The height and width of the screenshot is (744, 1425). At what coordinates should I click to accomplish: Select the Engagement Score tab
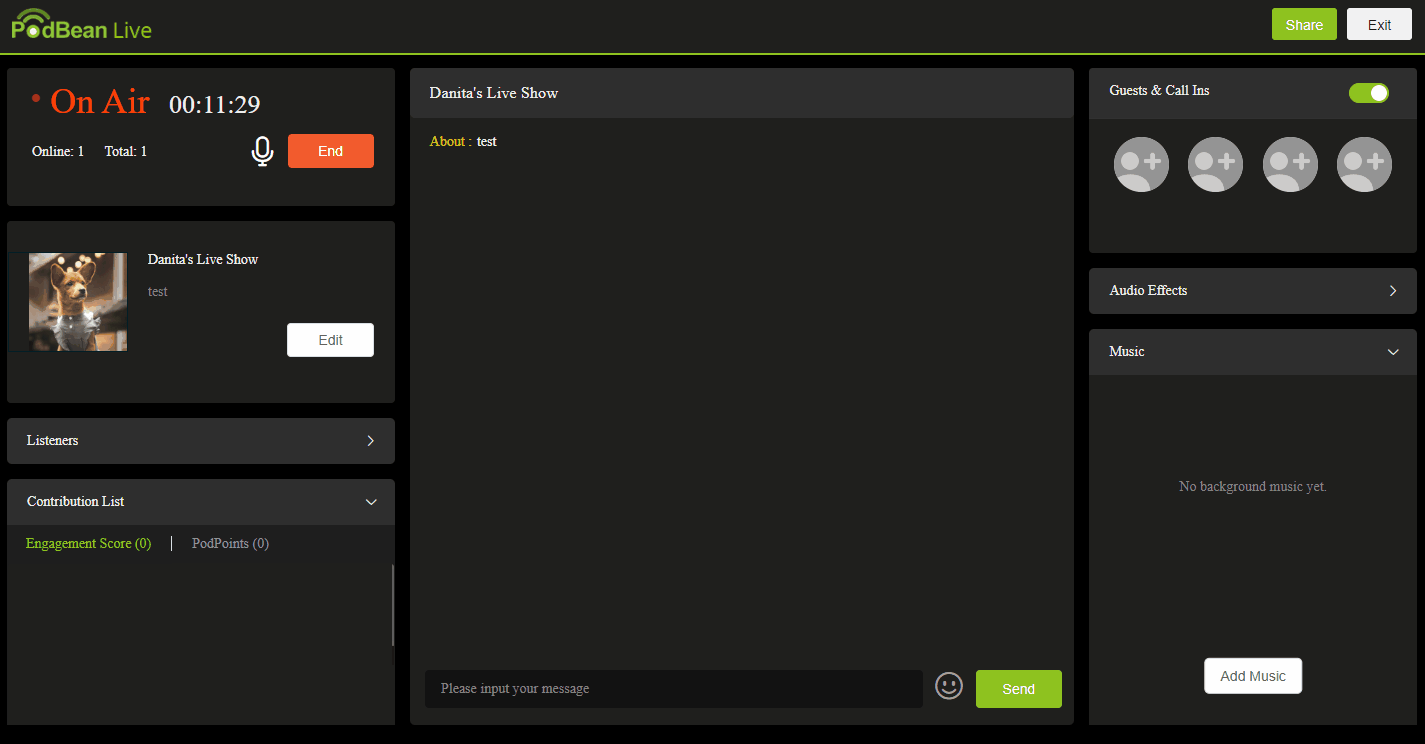[x=88, y=544]
